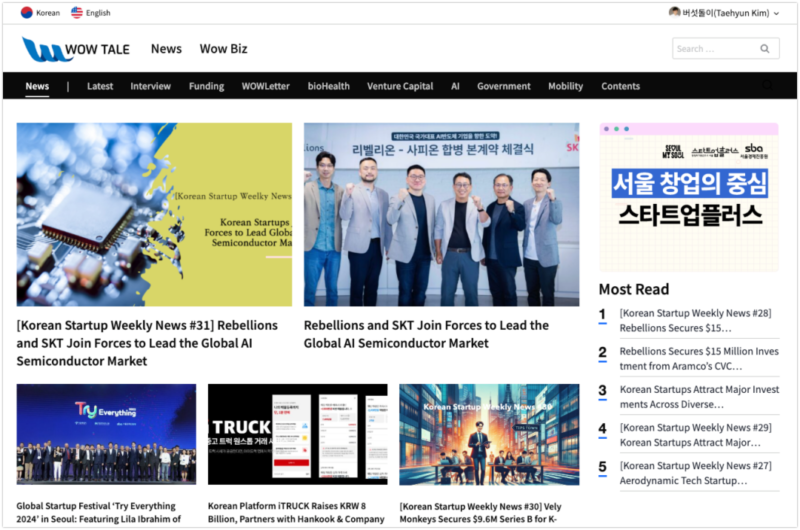The image size is (800, 530).
Task: Click the Seoul Startup Plus banner ad
Action: (x=689, y=197)
